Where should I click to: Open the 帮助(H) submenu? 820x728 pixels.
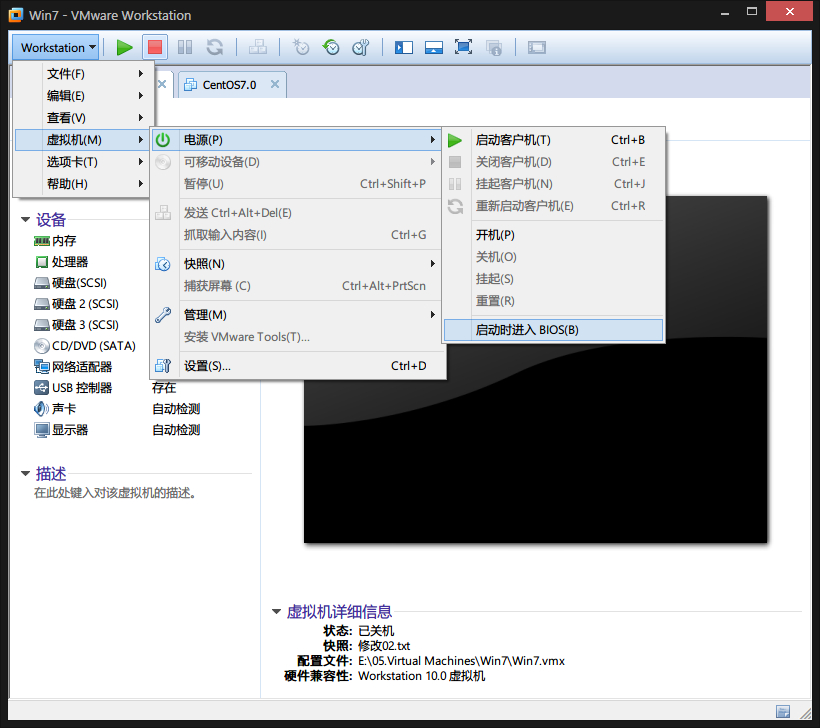coord(84,184)
